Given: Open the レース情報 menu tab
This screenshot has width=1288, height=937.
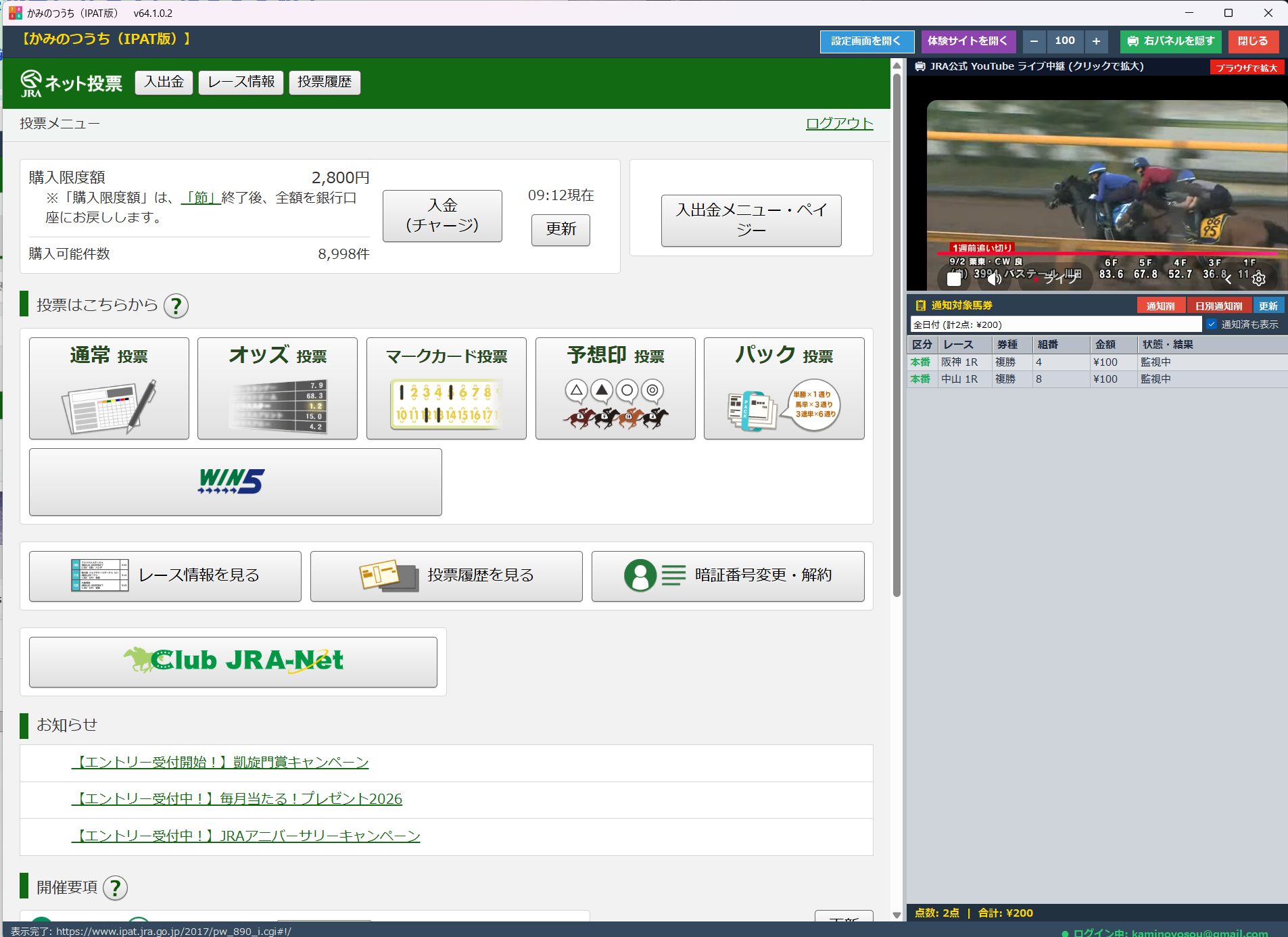Looking at the screenshot, I should (x=241, y=82).
